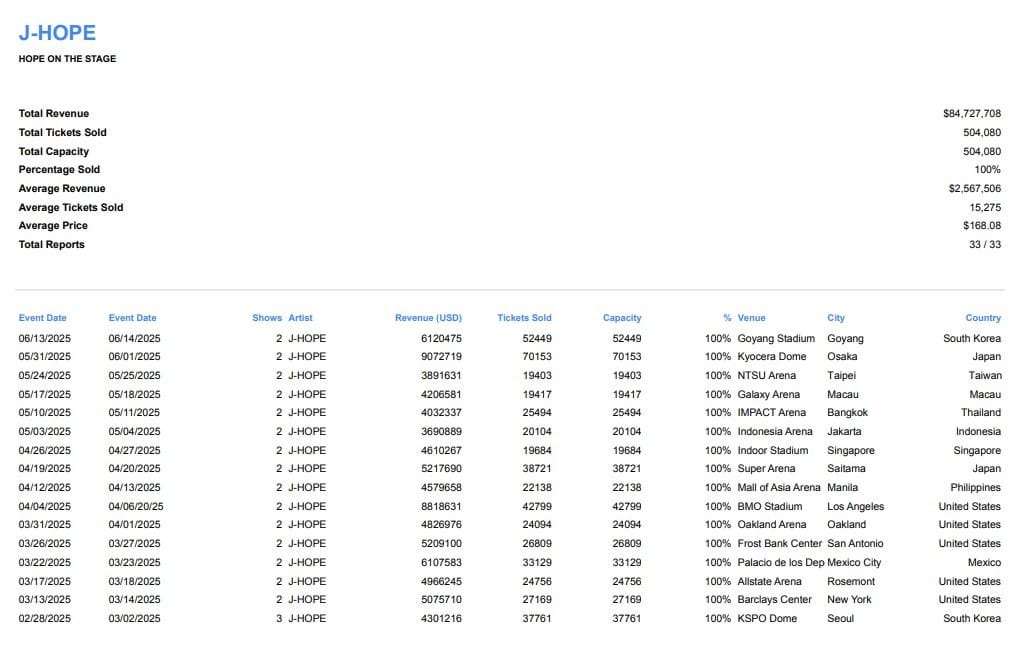Select the BMO Stadium venue cell

tap(769, 507)
